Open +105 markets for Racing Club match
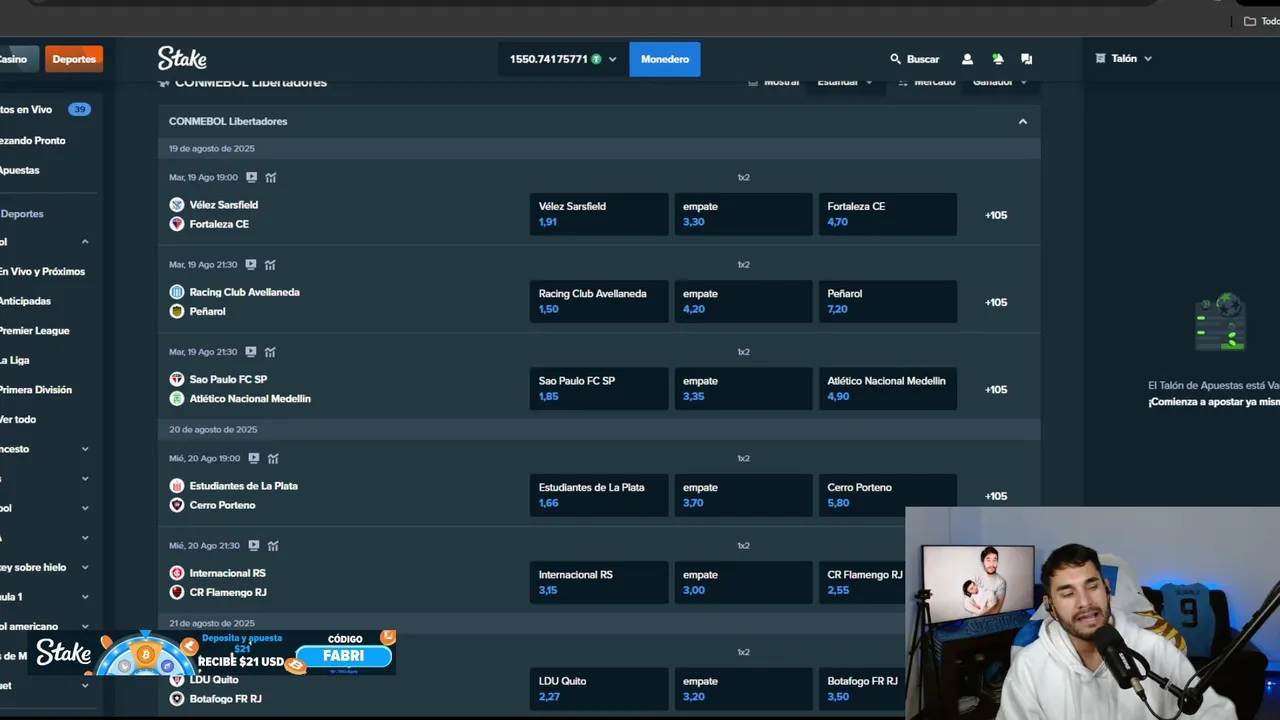The width and height of the screenshot is (1280, 720). pos(996,302)
